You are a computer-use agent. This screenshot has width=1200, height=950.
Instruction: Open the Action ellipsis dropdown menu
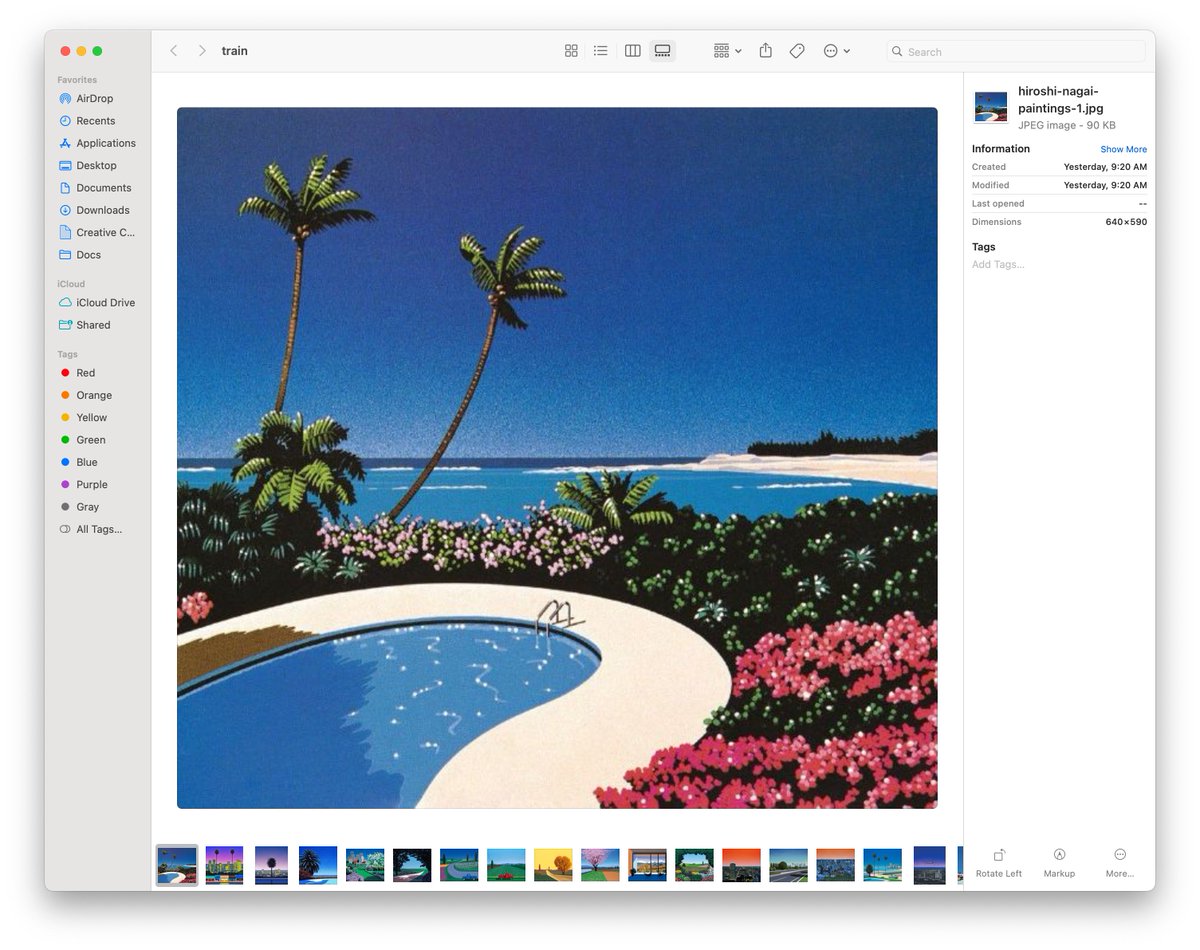(836, 51)
